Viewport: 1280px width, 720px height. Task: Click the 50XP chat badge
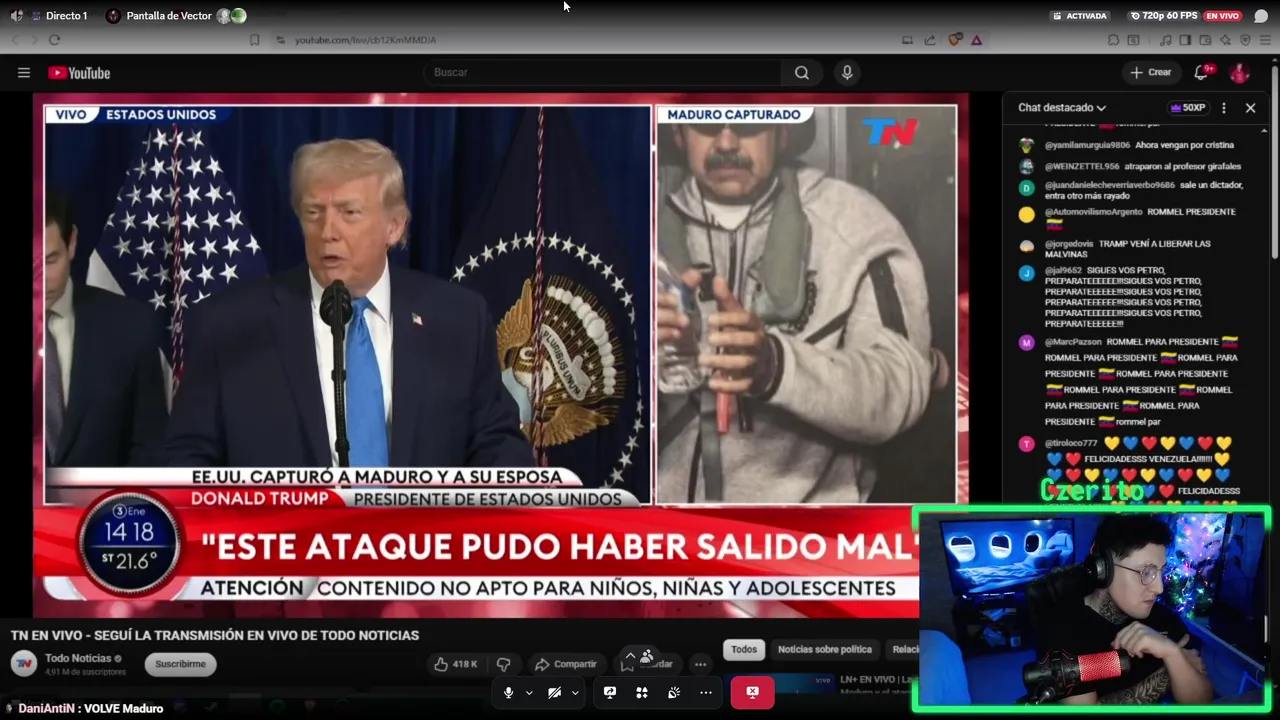click(x=1188, y=108)
